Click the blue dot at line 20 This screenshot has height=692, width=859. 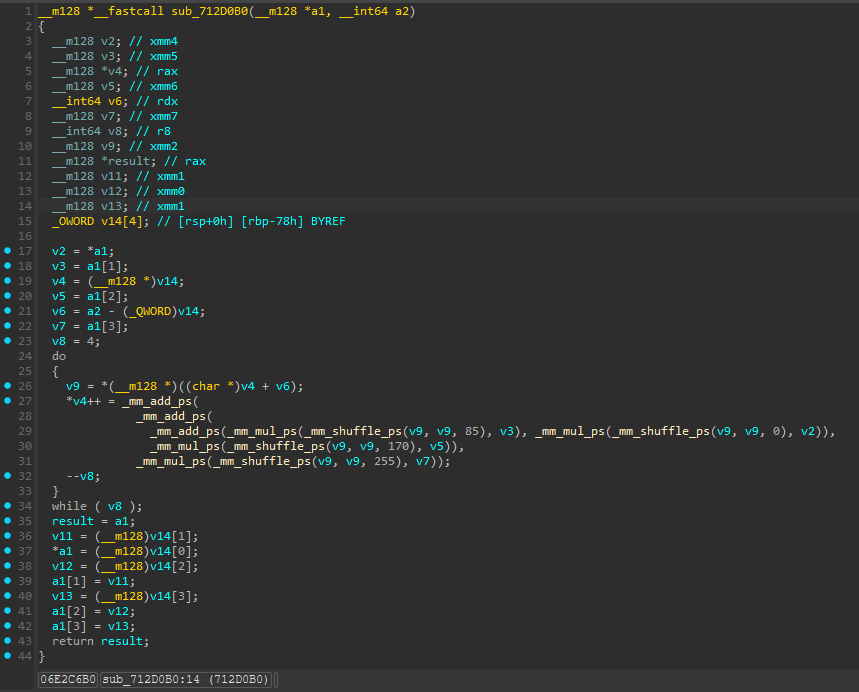point(8,296)
